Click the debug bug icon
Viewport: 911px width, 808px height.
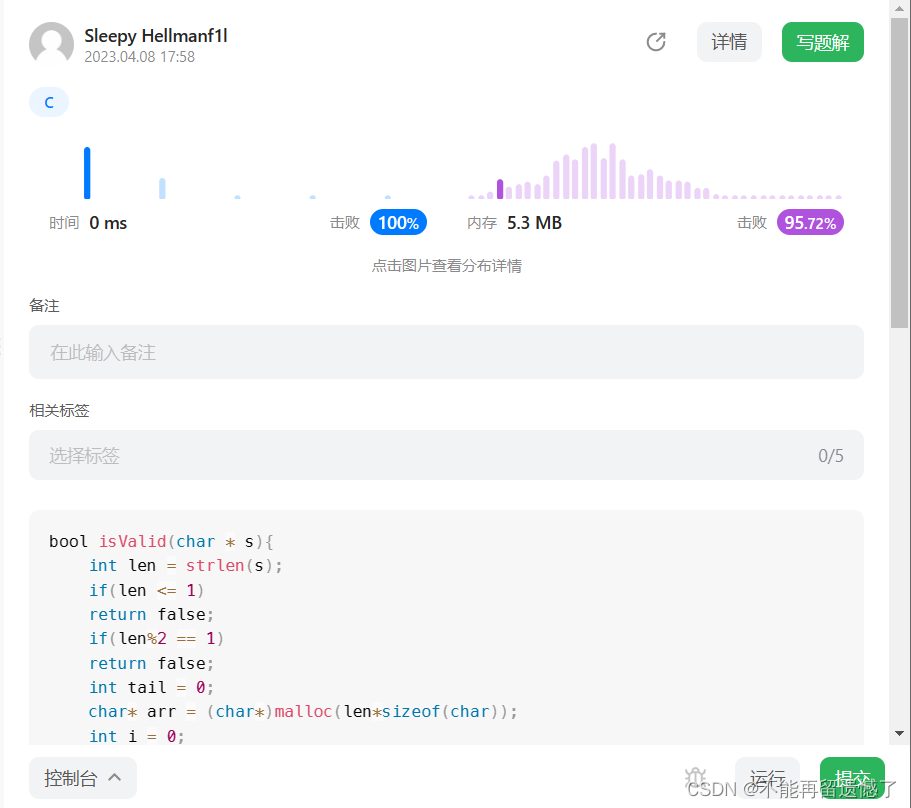pos(695,777)
